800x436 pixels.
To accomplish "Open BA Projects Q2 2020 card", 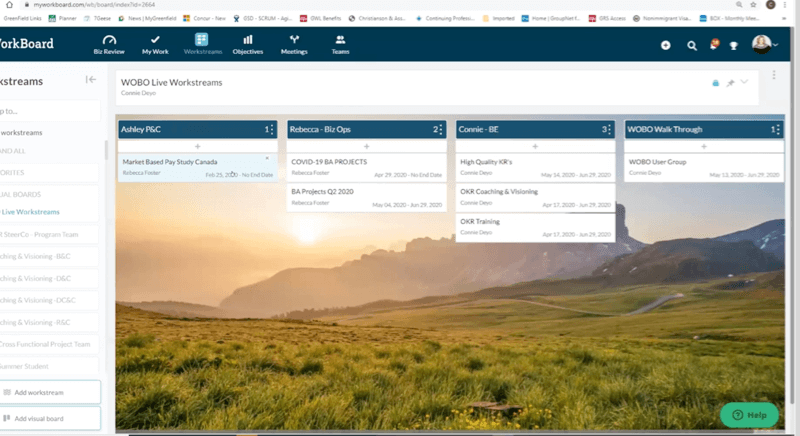I will coord(366,197).
